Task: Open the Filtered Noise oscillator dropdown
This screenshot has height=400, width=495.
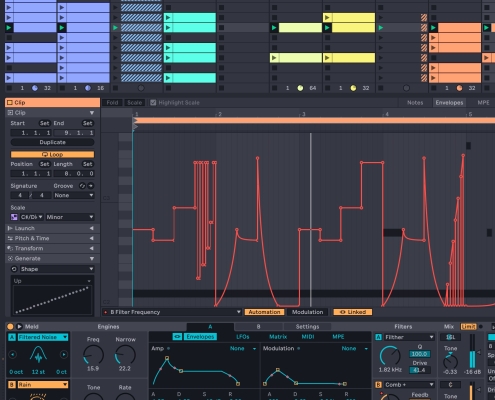Action: [43, 337]
